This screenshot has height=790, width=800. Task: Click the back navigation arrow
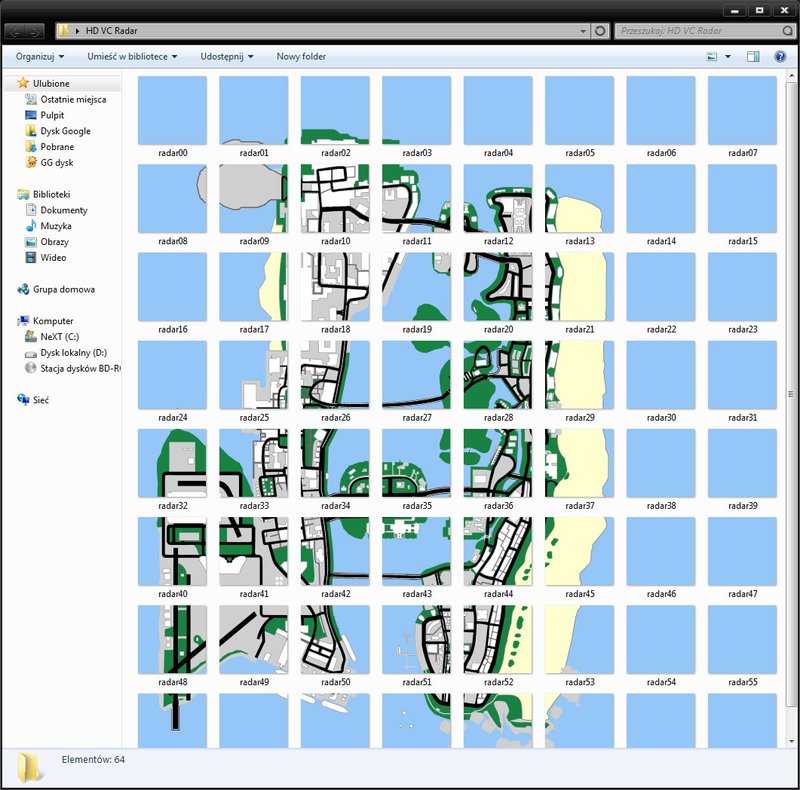click(15, 32)
